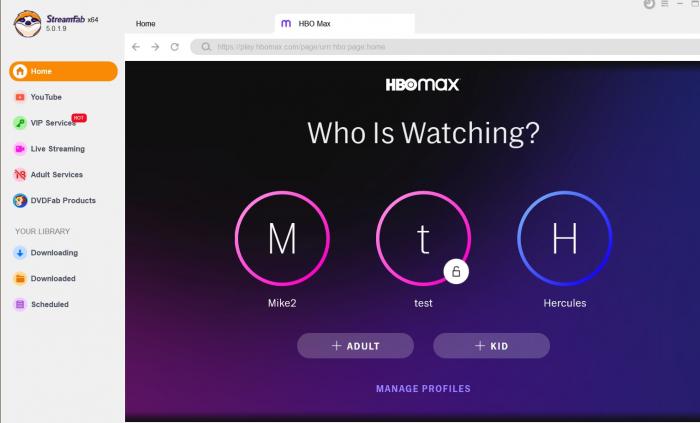Click the lock badge on test profile

tap(456, 271)
